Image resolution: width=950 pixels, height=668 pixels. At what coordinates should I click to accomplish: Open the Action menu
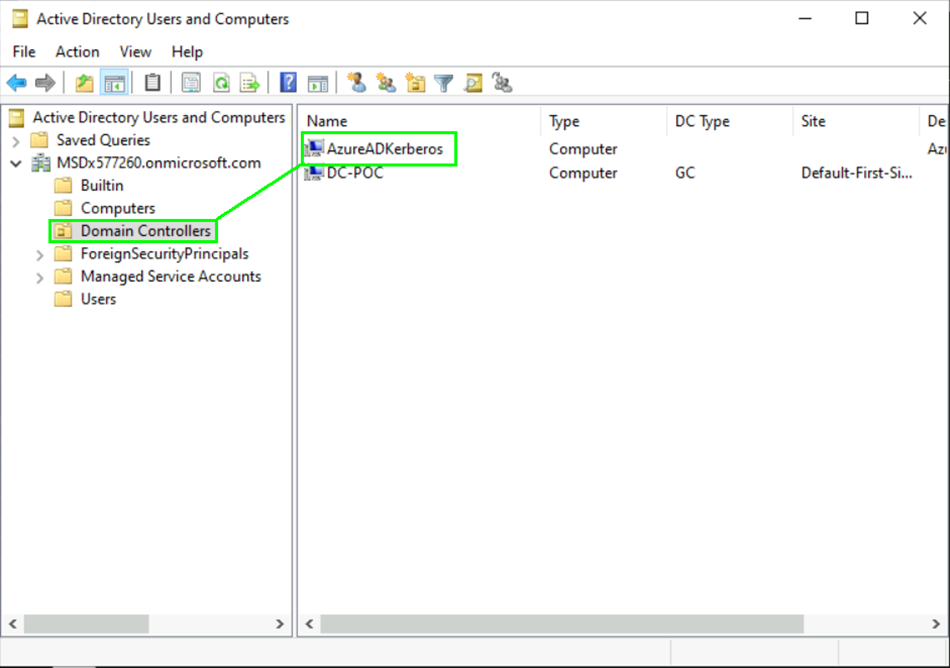click(77, 52)
